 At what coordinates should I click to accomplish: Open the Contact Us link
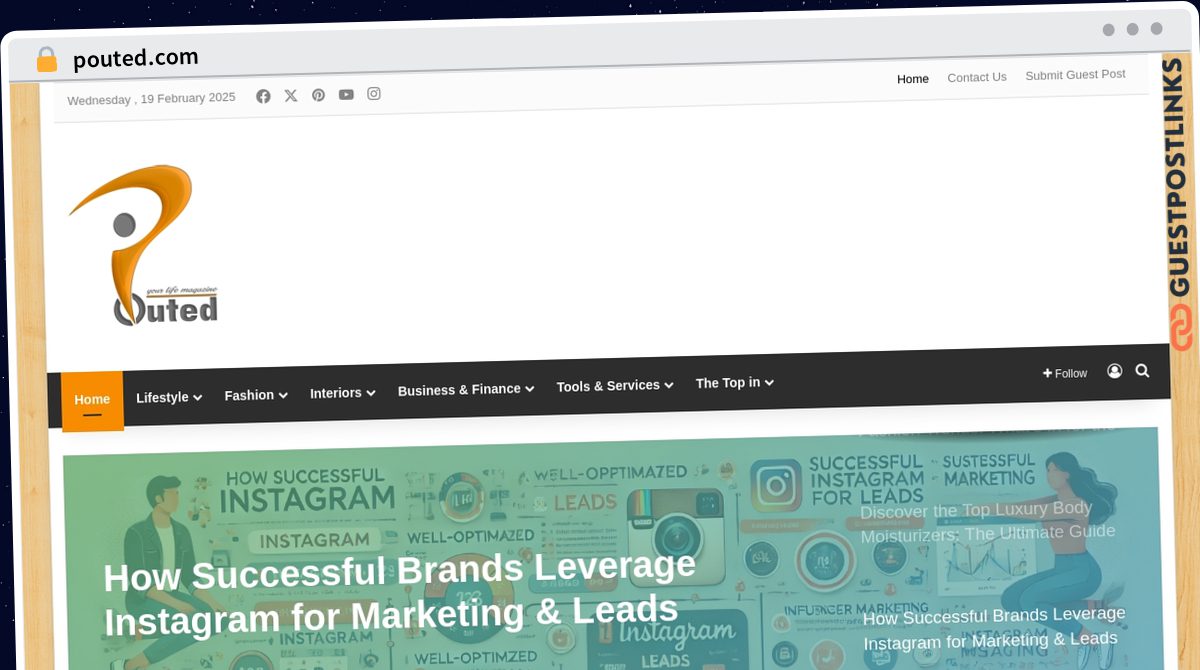[977, 77]
